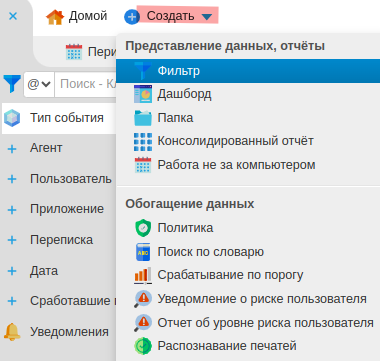This screenshot has height=361, width=380.
Task: Click the Консолидированный отчёт grid icon
Action: click(143, 142)
